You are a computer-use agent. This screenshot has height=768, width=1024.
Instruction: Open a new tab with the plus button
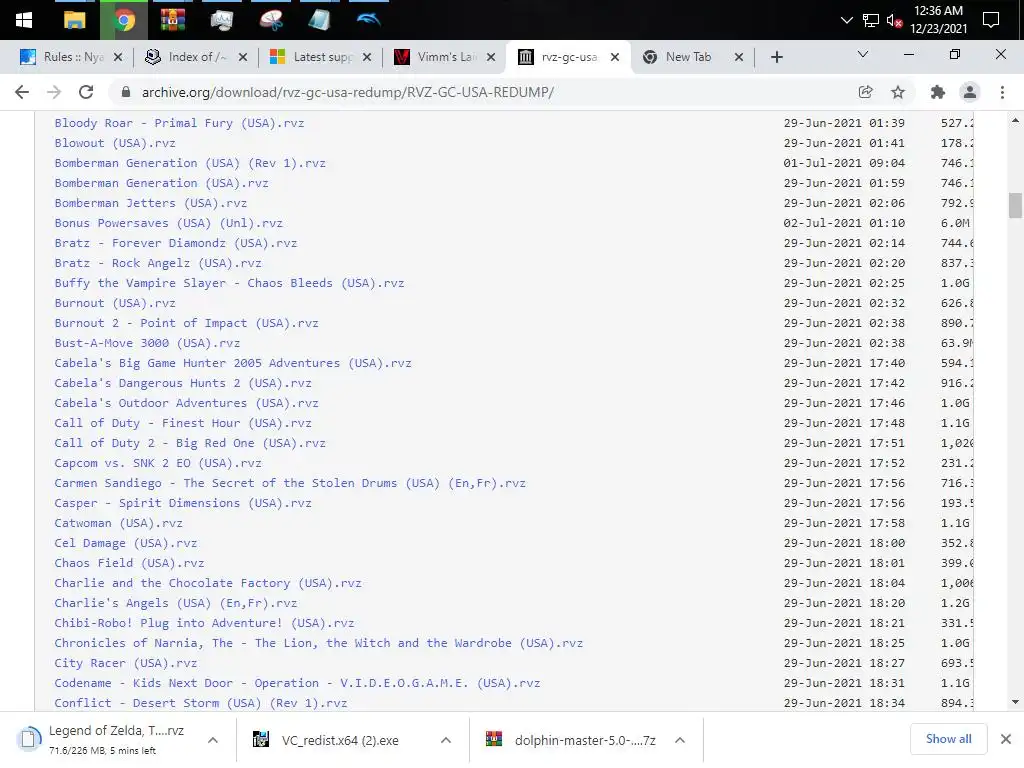point(776,57)
